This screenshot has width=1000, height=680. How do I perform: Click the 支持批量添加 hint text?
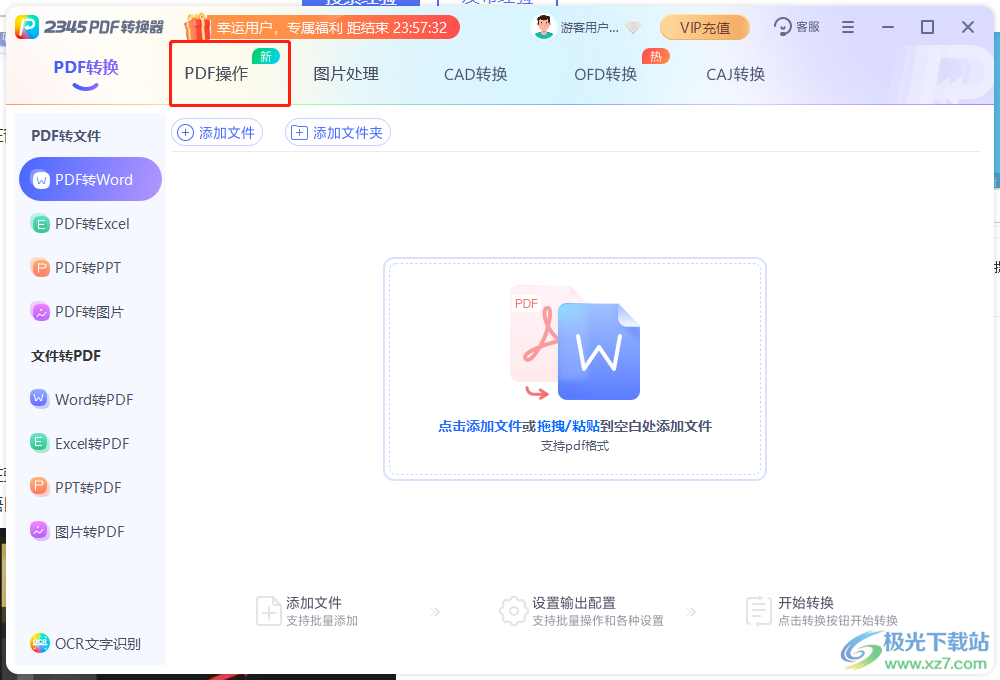click(322, 621)
